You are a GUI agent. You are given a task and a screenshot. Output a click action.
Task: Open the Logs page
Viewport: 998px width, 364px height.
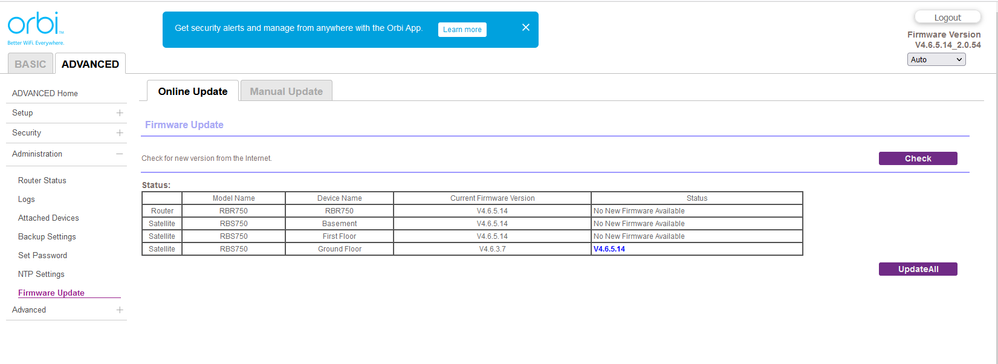click(x=27, y=199)
